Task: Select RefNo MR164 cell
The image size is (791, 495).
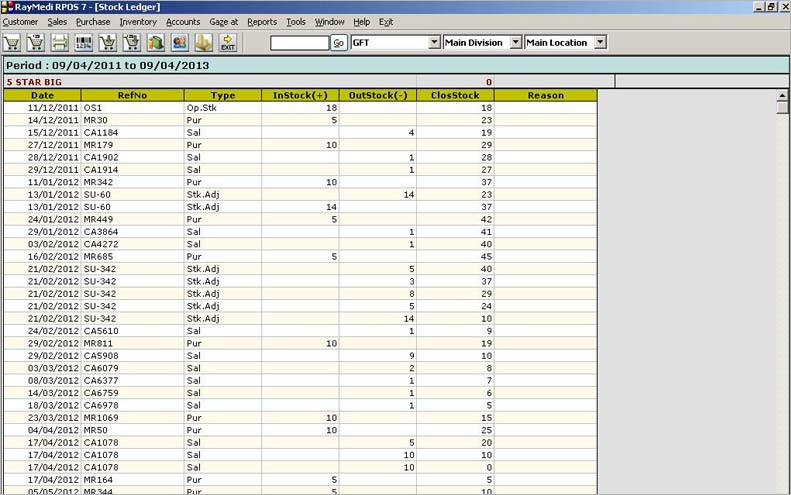Action: pos(133,479)
